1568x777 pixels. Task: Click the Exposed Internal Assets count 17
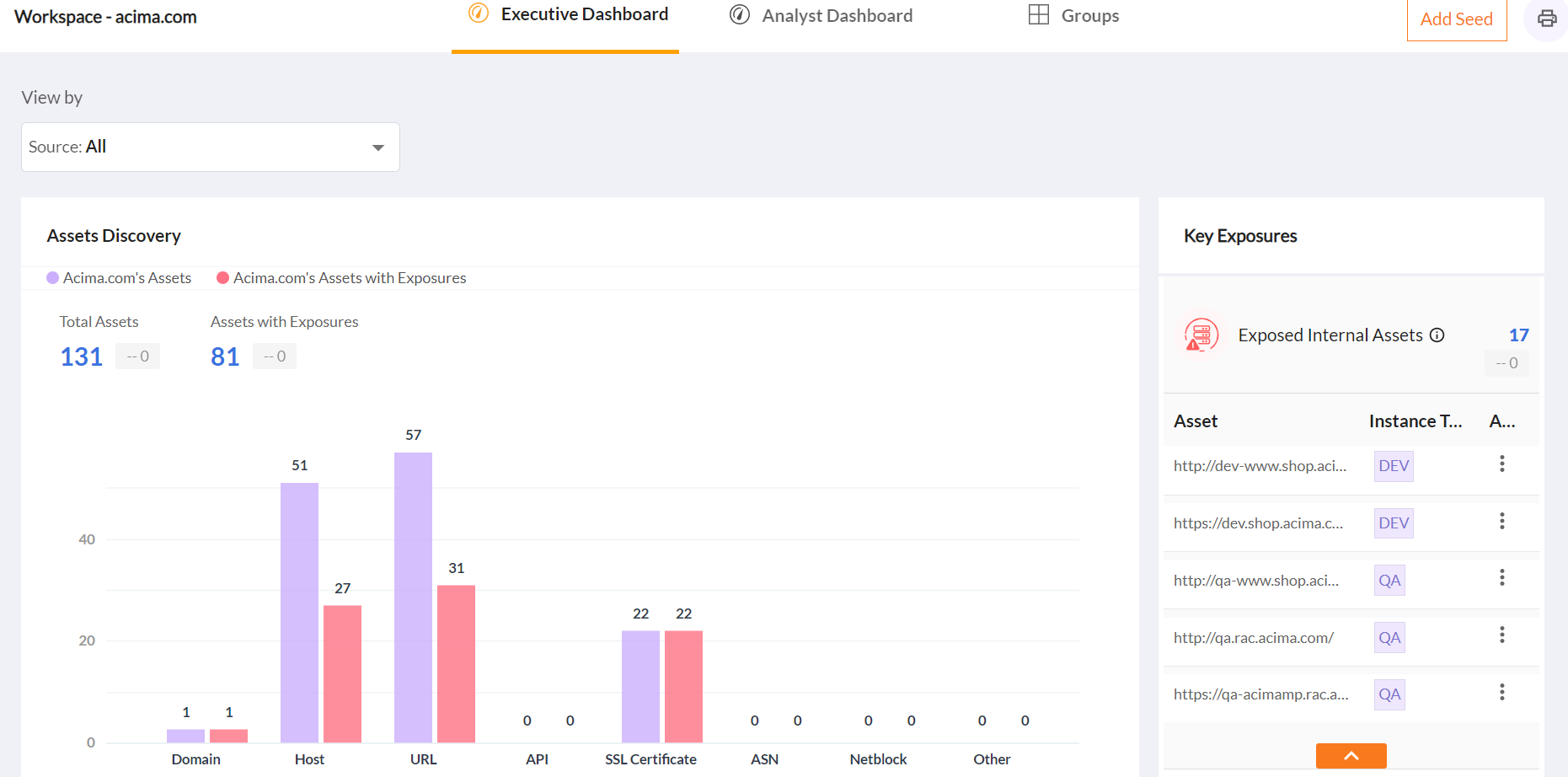[1519, 335]
